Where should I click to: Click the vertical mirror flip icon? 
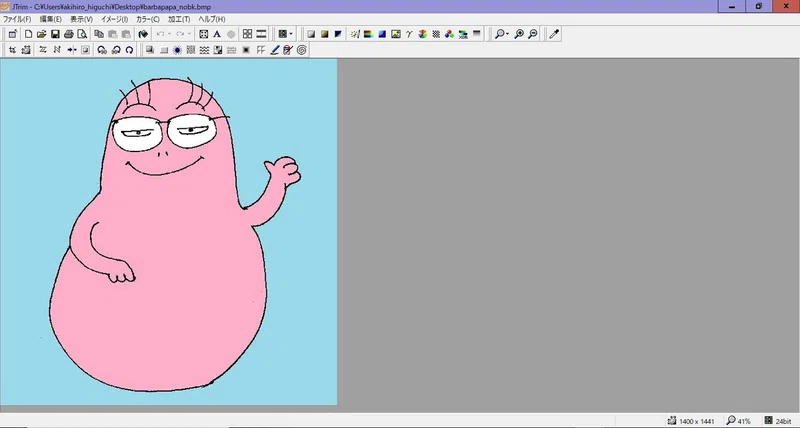pyautogui.click(x=43, y=50)
